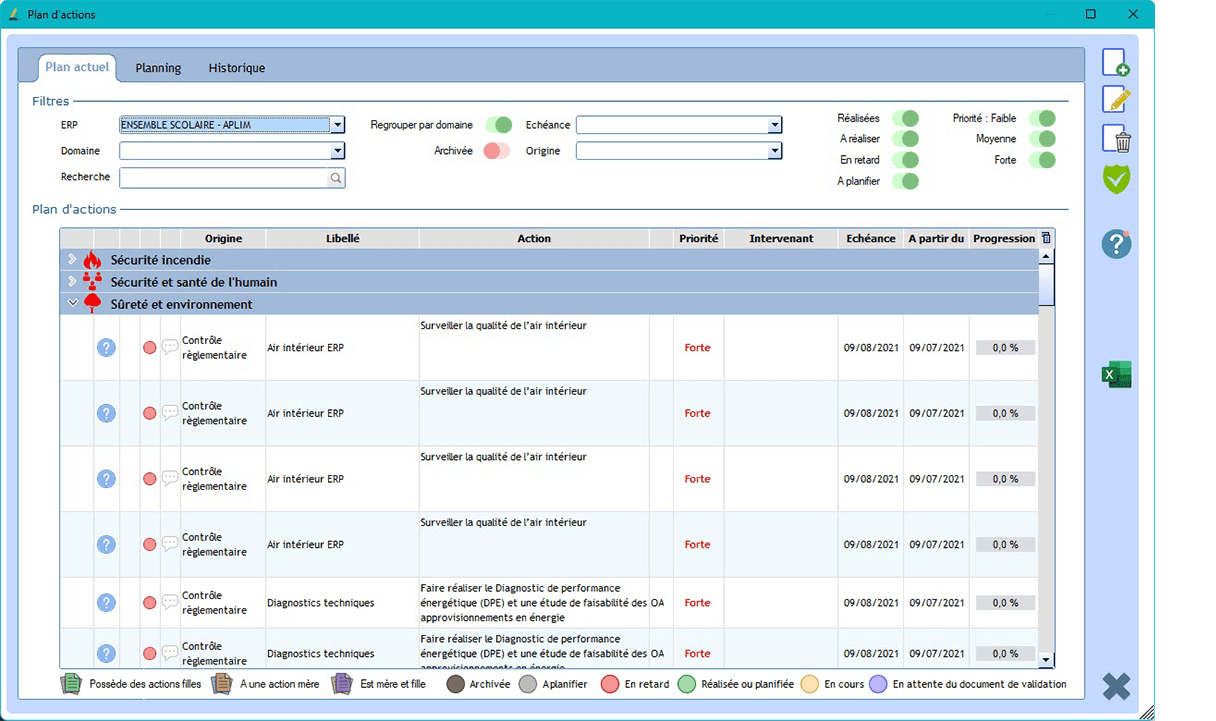Image resolution: width=1216 pixels, height=721 pixels.
Task: Click into the Recherche text field
Action: (x=224, y=178)
